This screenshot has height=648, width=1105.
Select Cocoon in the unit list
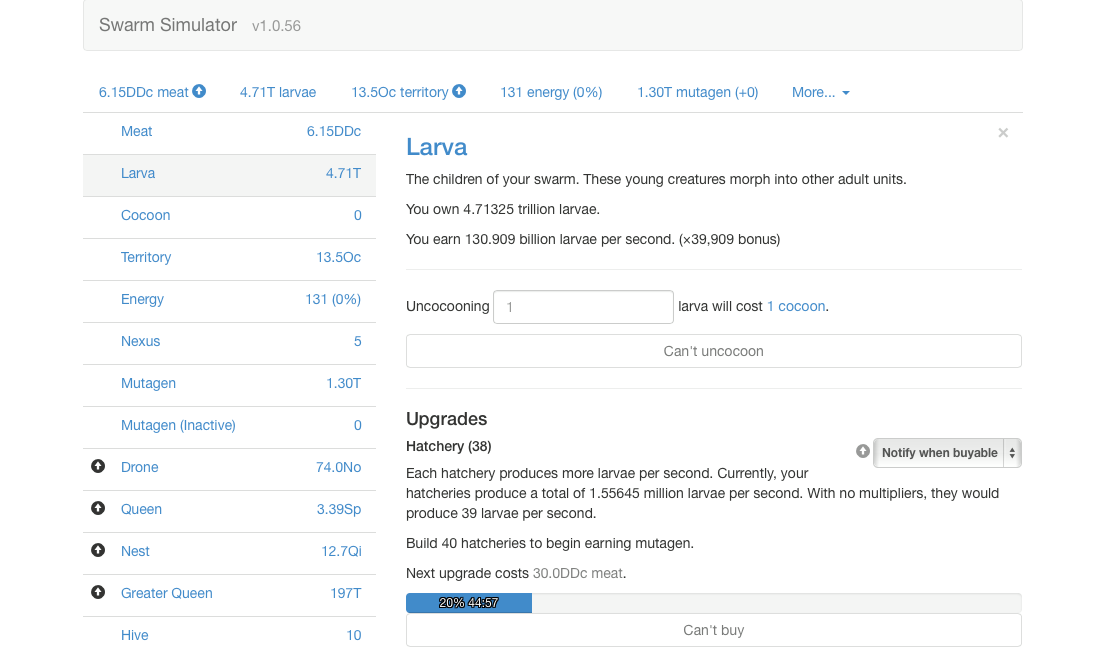click(229, 216)
